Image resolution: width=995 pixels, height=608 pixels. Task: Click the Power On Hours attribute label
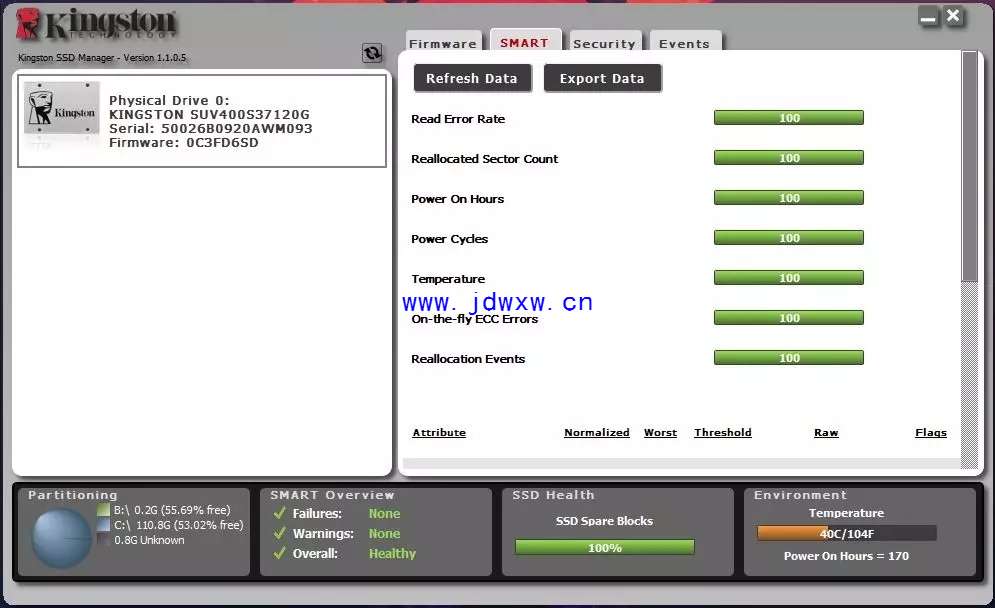click(458, 199)
